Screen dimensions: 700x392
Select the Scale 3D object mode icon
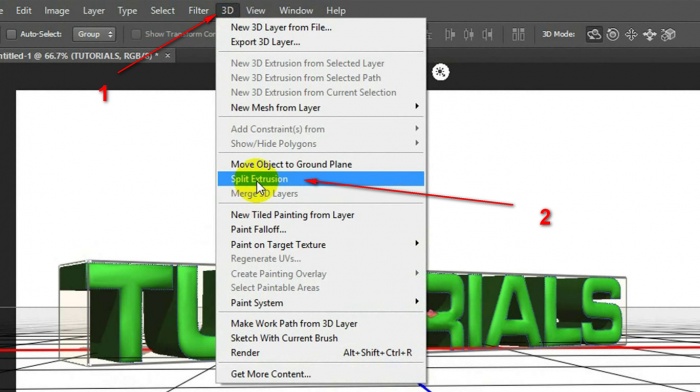click(668, 34)
